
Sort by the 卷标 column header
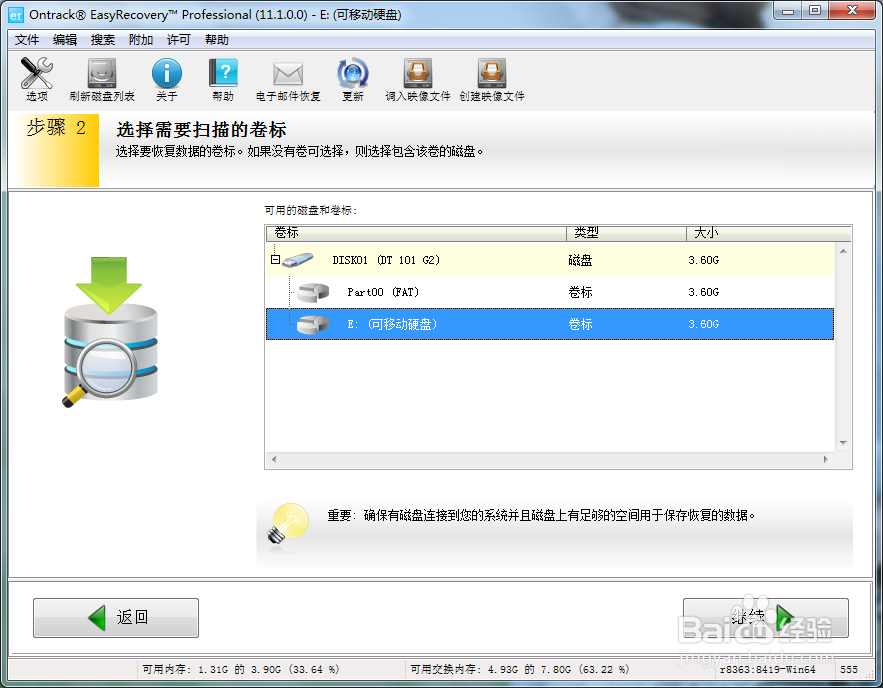coord(416,233)
